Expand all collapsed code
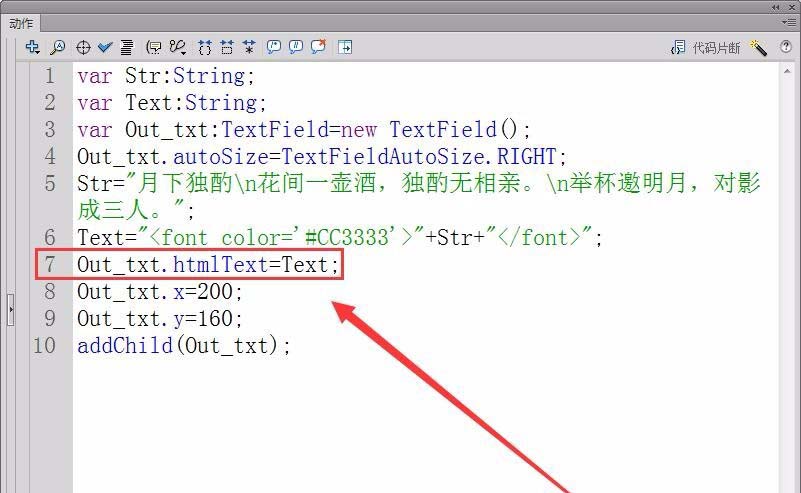 pos(249,48)
